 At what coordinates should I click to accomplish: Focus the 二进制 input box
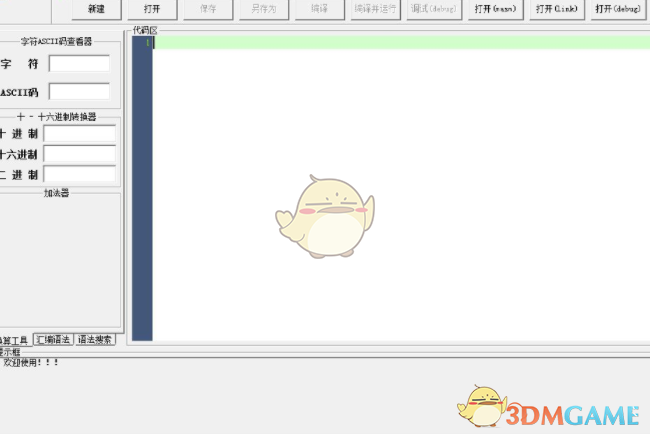pos(80,174)
